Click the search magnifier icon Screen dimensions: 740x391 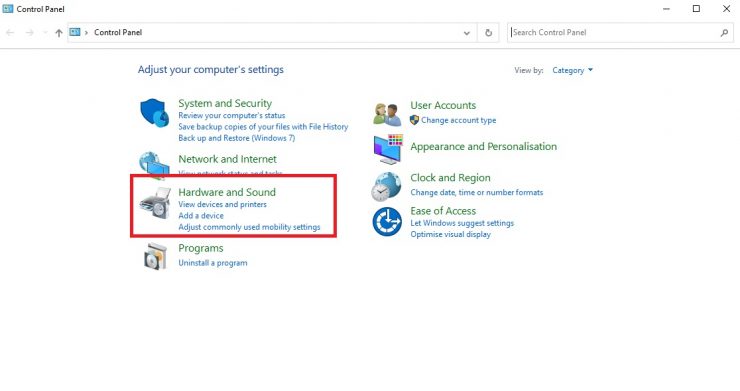(724, 33)
